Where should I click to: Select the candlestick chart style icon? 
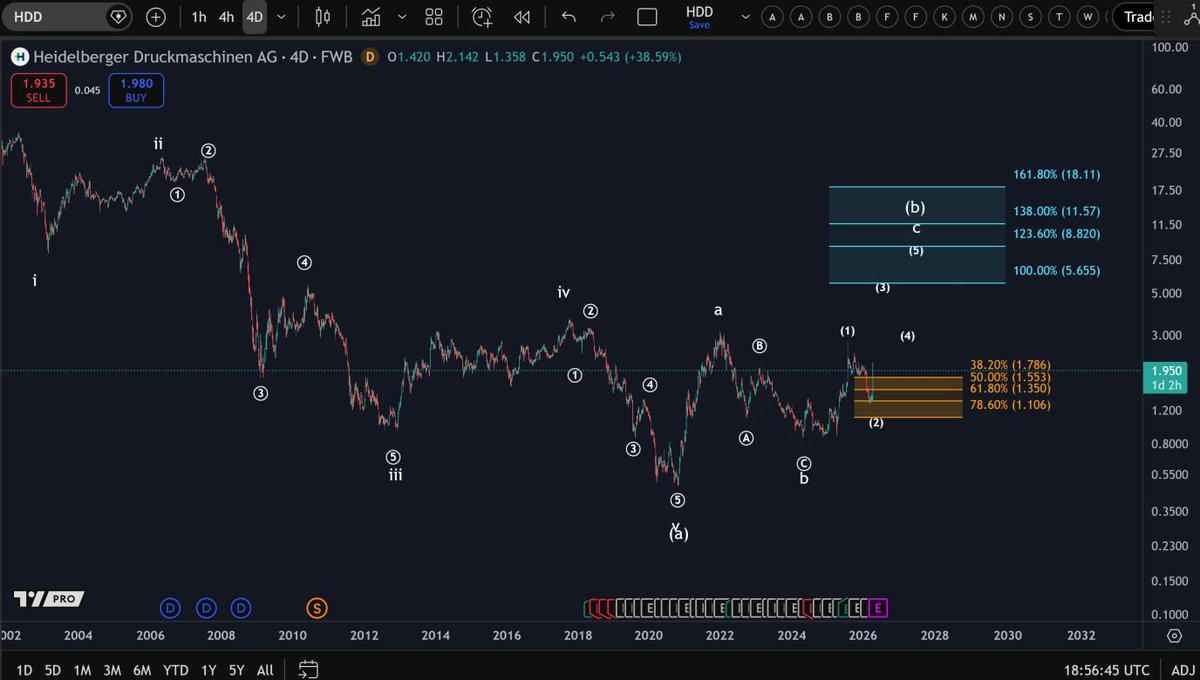[323, 17]
